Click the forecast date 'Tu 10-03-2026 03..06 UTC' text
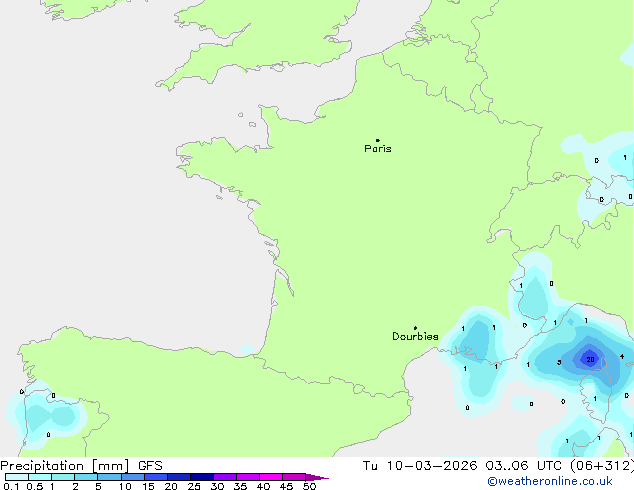Screen dimensions: 634x490 pyautogui.click(x=463, y=466)
